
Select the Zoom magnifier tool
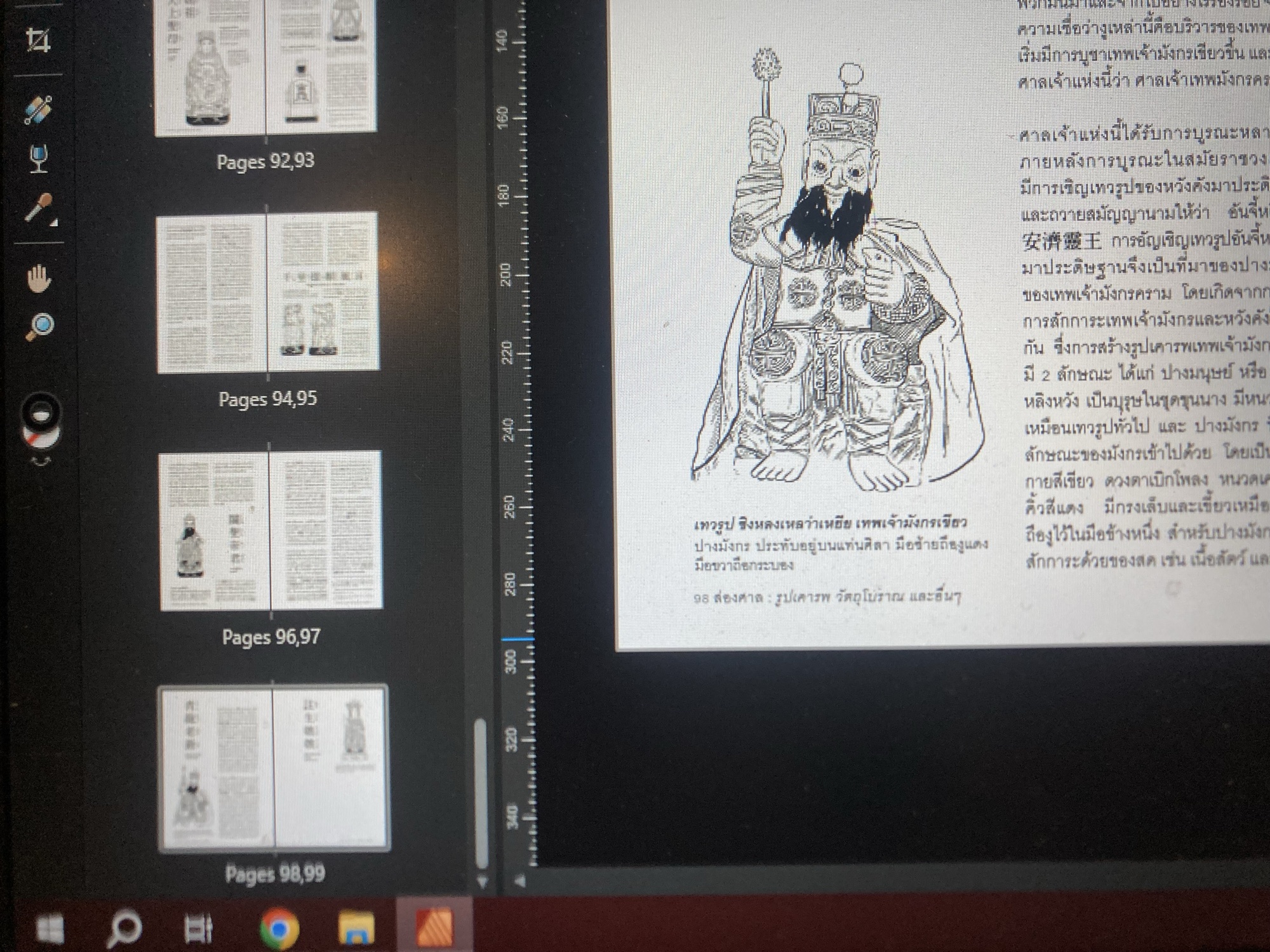click(39, 326)
